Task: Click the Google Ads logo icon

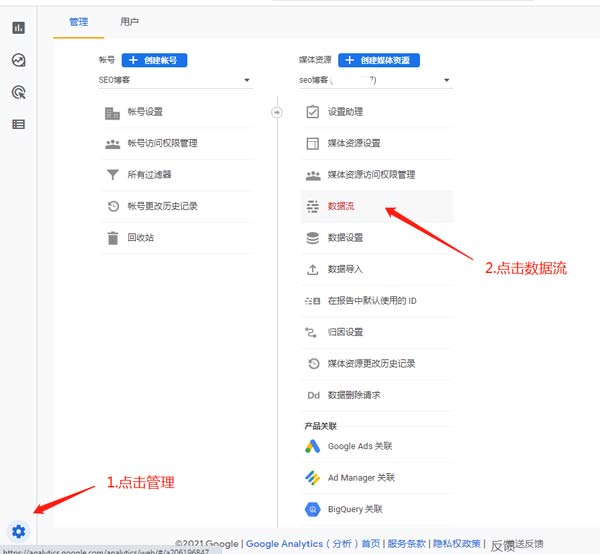Action: tap(313, 446)
